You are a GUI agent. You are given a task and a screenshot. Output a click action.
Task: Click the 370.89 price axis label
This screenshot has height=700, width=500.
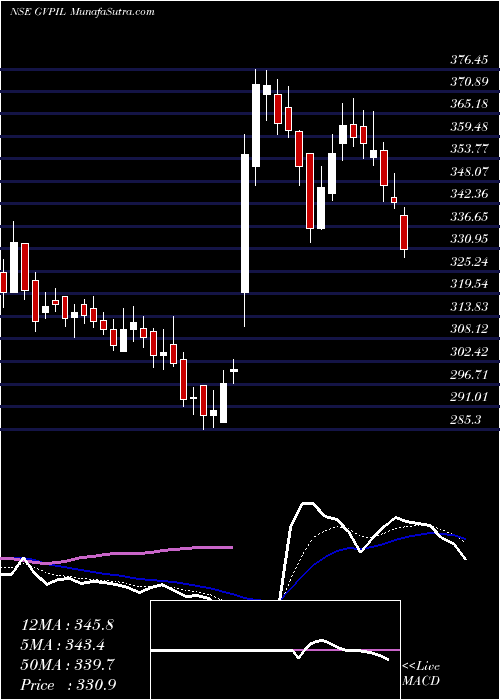pos(468,82)
